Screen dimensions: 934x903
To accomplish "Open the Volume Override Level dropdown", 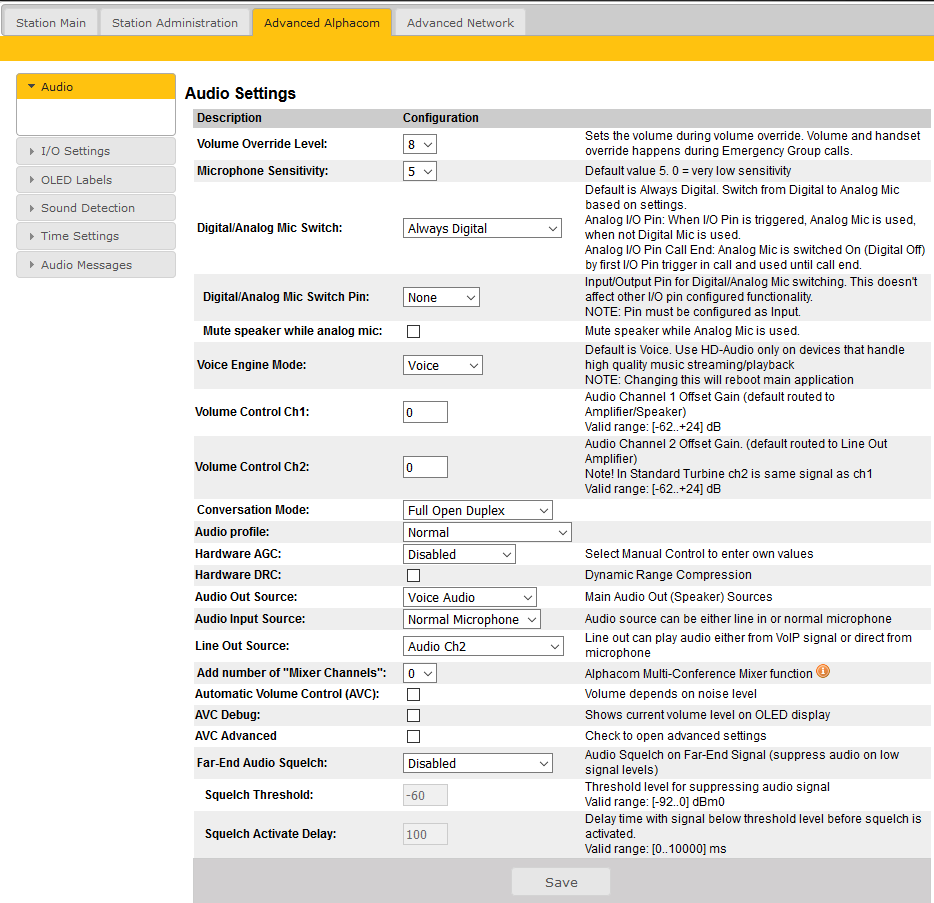I will 420,145.
